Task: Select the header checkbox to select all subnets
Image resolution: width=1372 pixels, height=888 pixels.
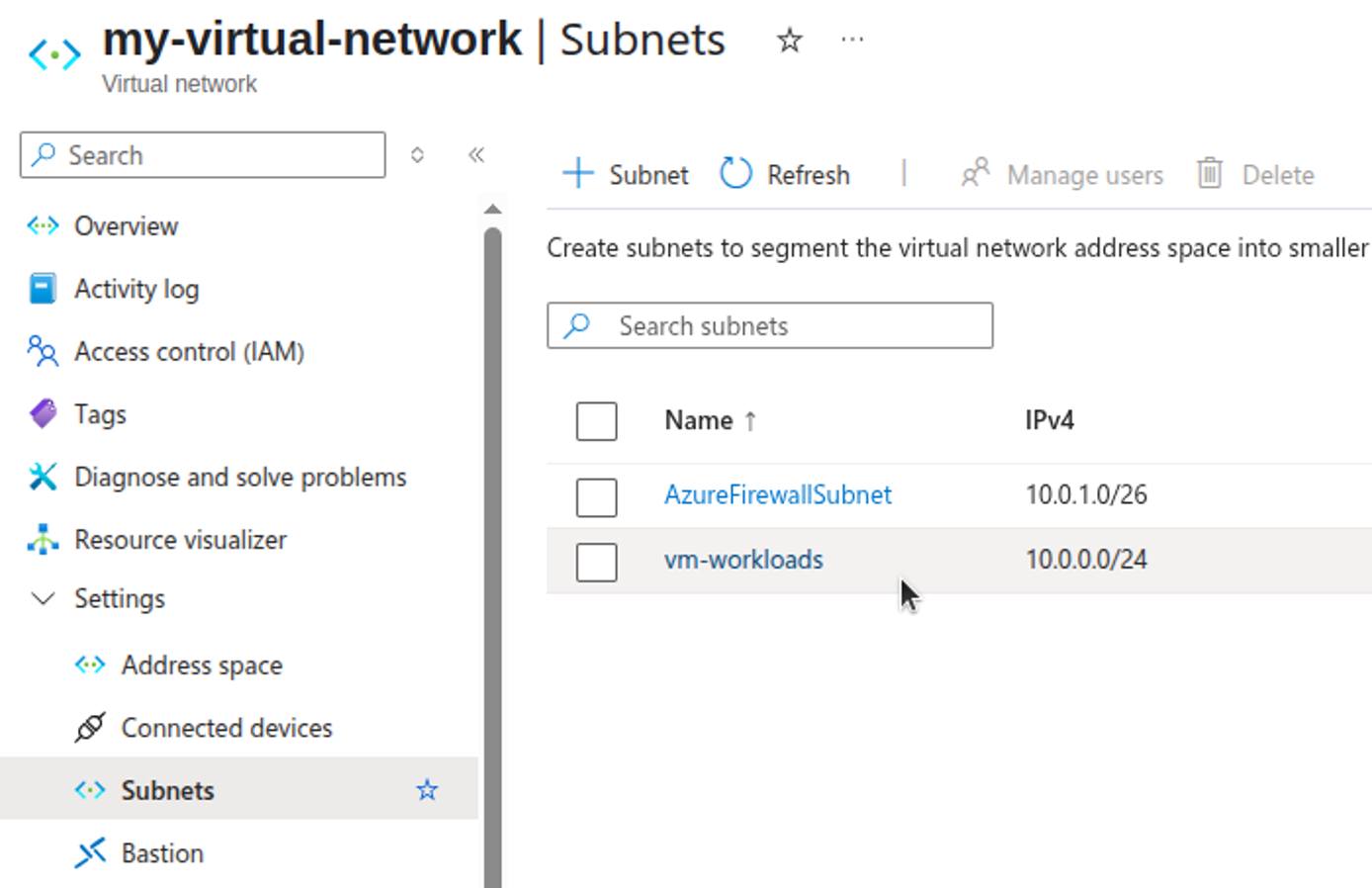Action: (595, 420)
